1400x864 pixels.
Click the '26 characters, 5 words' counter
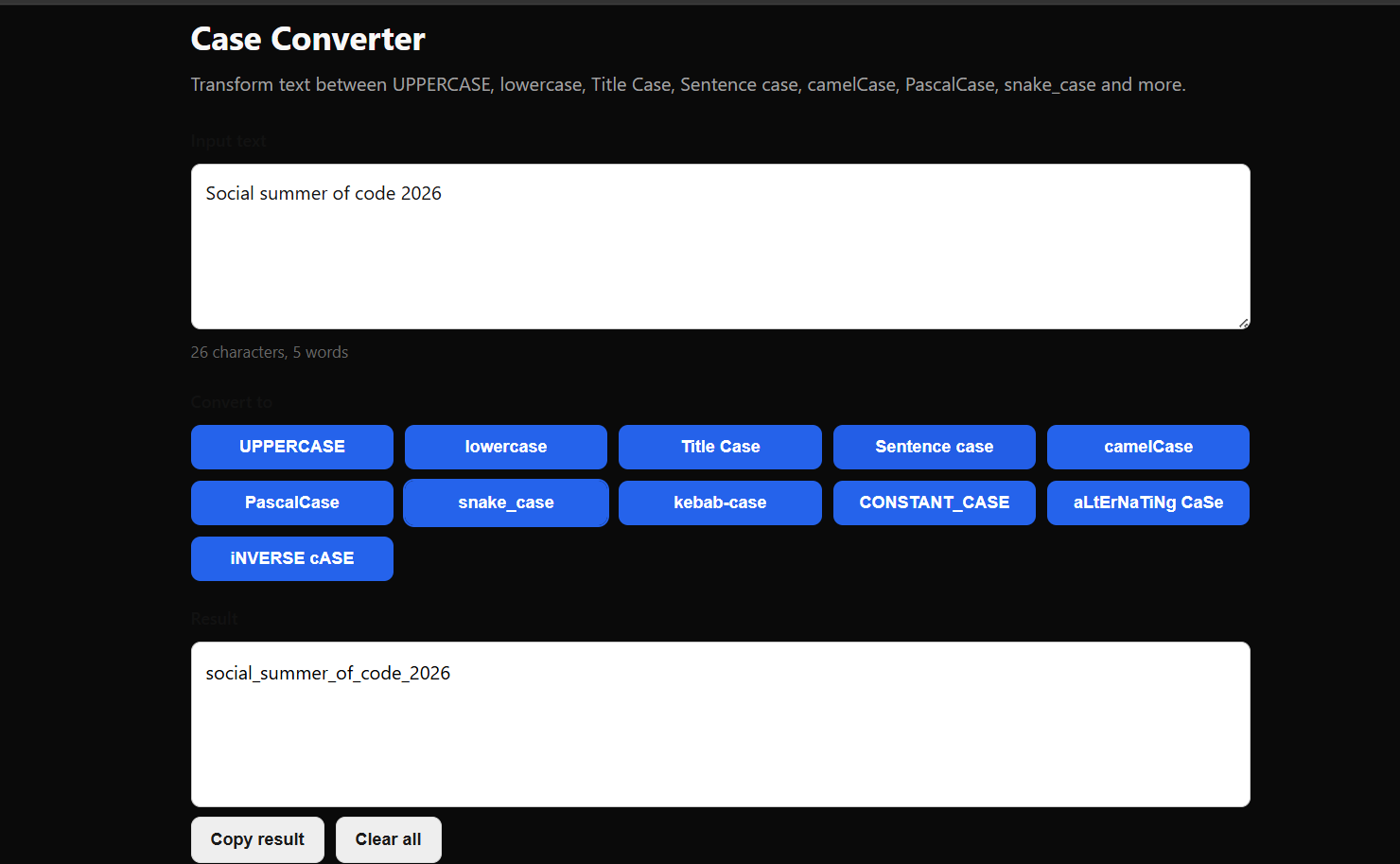(270, 352)
